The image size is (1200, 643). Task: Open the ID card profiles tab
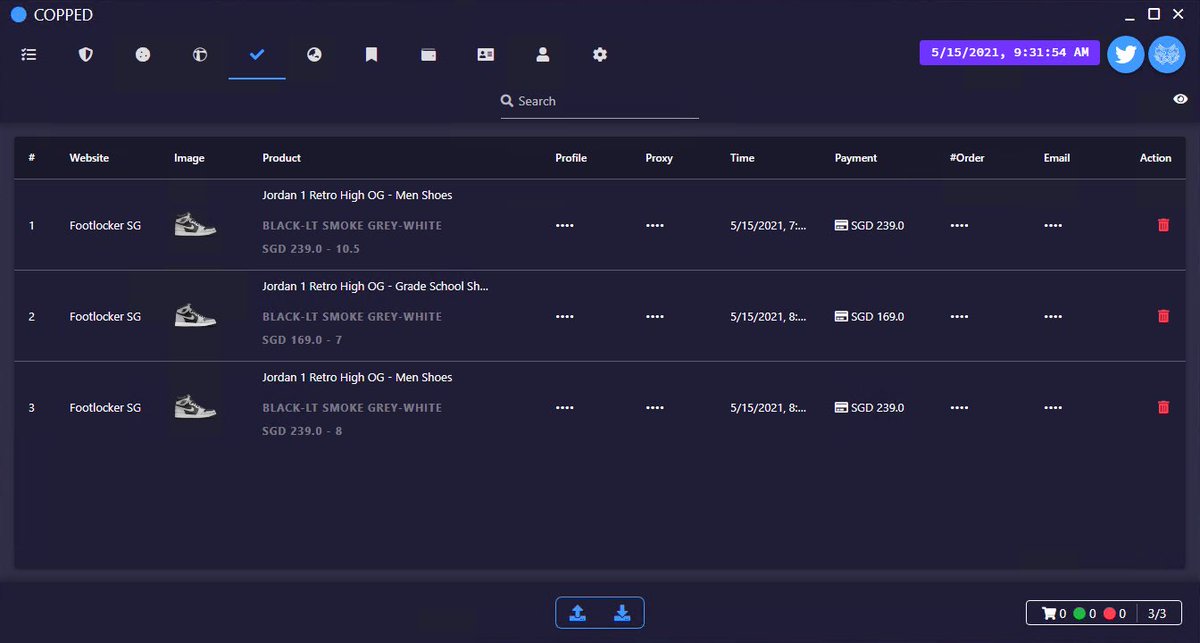(x=486, y=55)
